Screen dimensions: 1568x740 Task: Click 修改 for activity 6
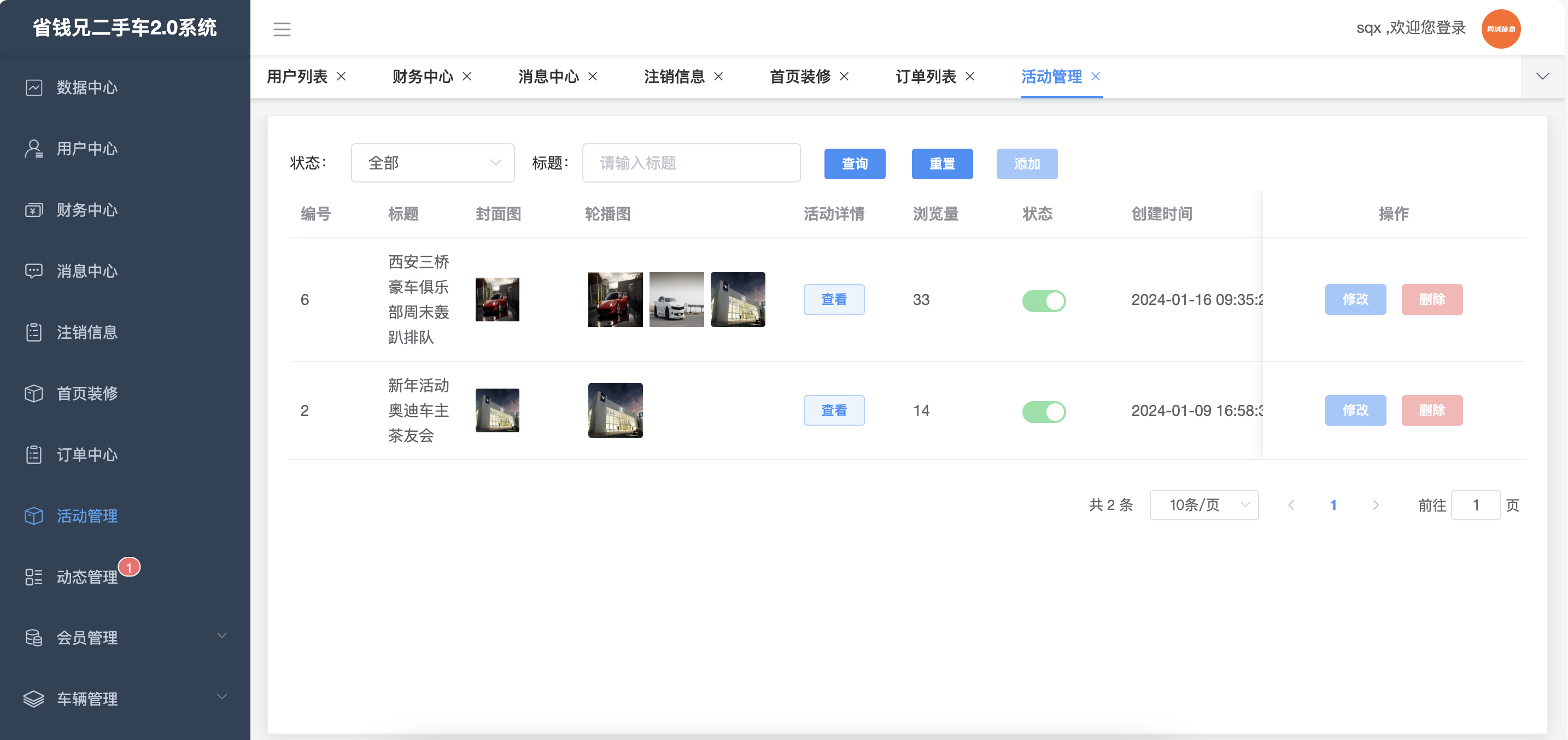1355,299
